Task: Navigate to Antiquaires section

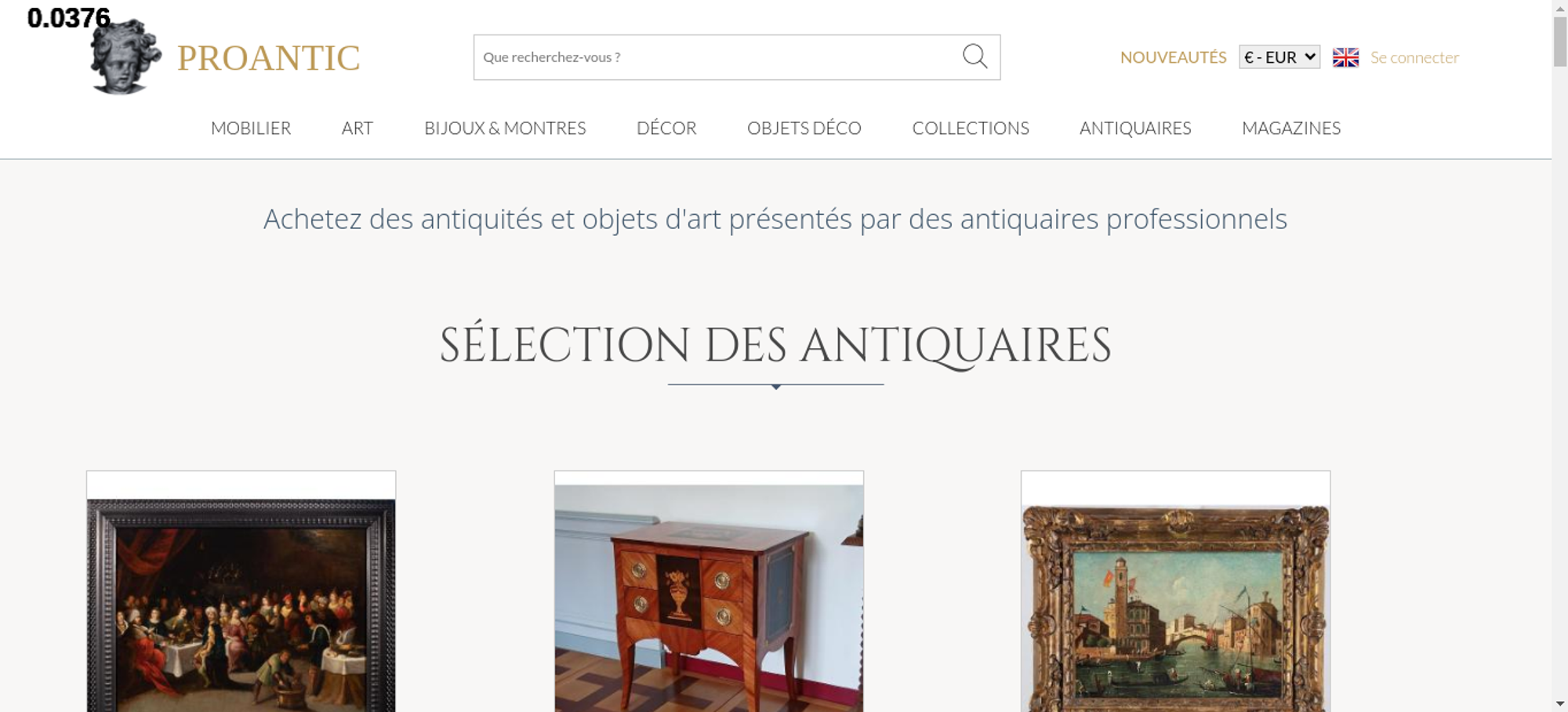Action: pyautogui.click(x=1135, y=128)
